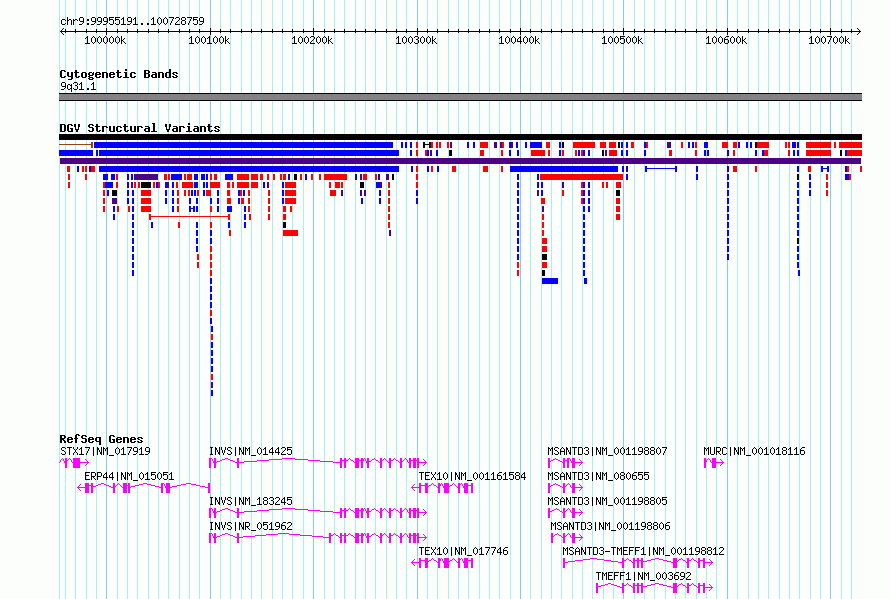Open the MSANTD3|NM_080655 gene label
Screen dimensions: 890x599
point(598,476)
